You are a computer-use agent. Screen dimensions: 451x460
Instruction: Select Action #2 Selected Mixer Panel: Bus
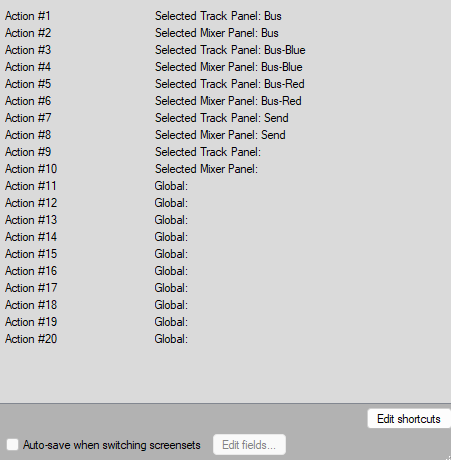[x=225, y=33]
